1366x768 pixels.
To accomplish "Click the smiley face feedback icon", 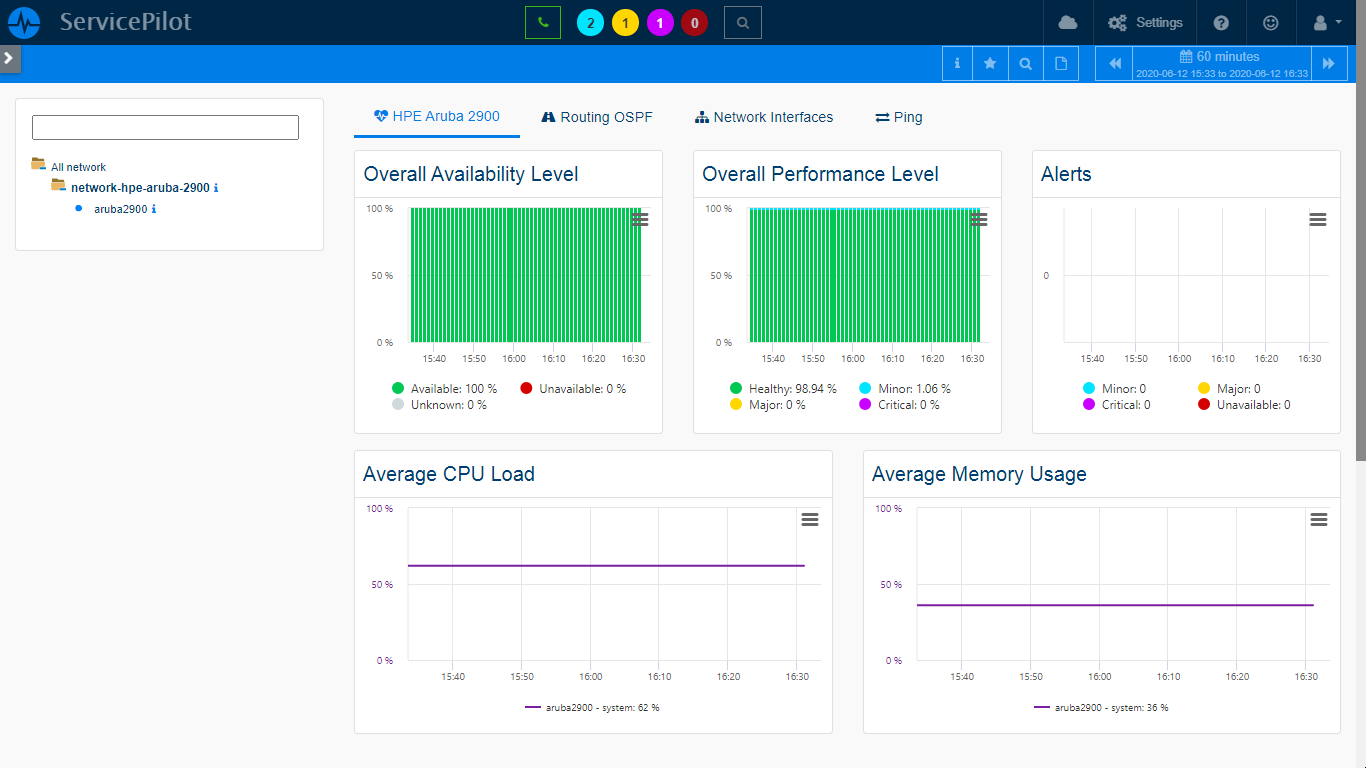I will [x=1270, y=22].
